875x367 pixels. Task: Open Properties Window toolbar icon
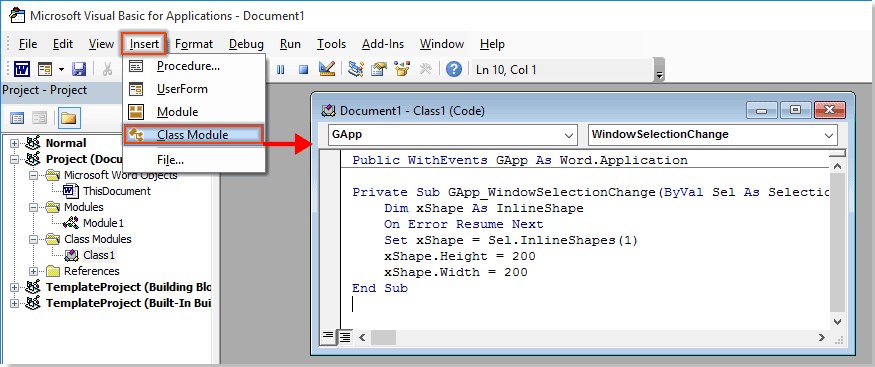[379, 69]
